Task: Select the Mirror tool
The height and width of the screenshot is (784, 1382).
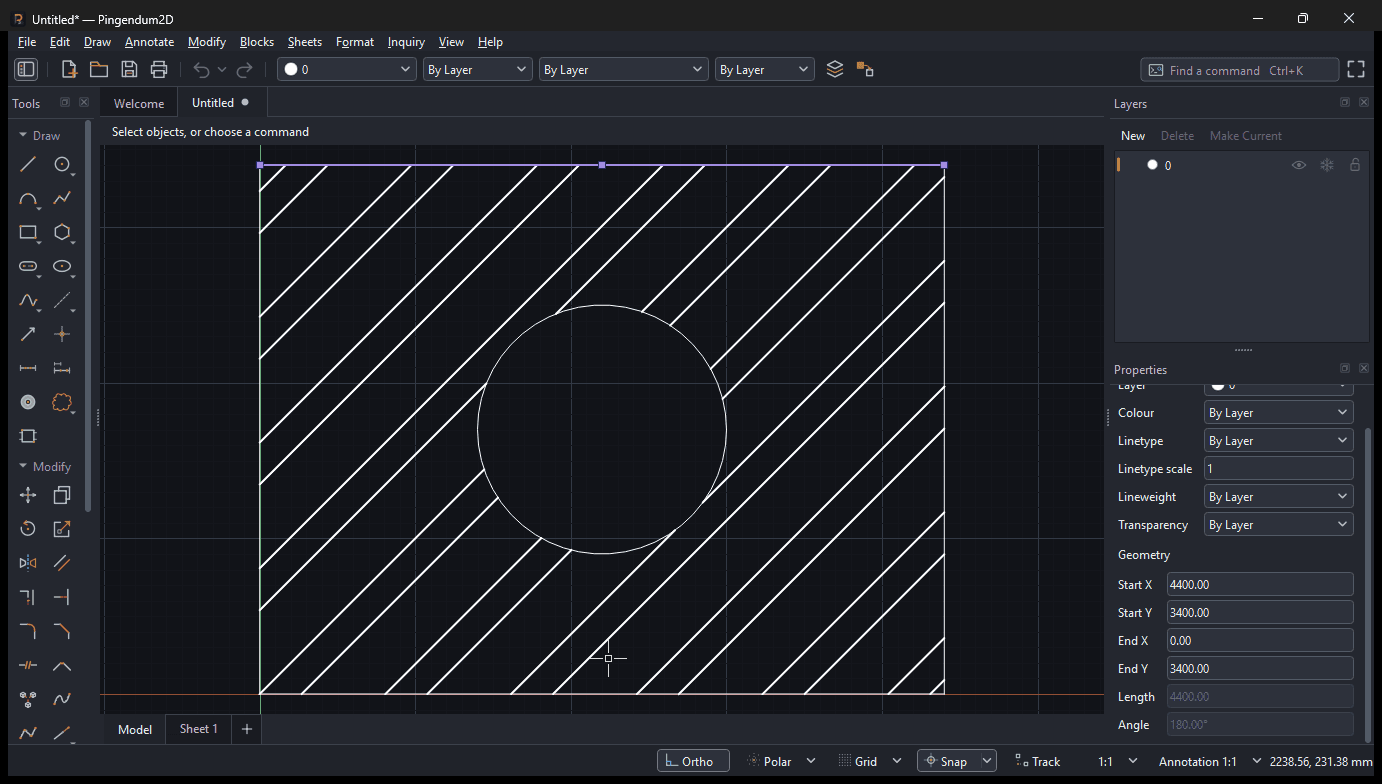Action: [28, 563]
